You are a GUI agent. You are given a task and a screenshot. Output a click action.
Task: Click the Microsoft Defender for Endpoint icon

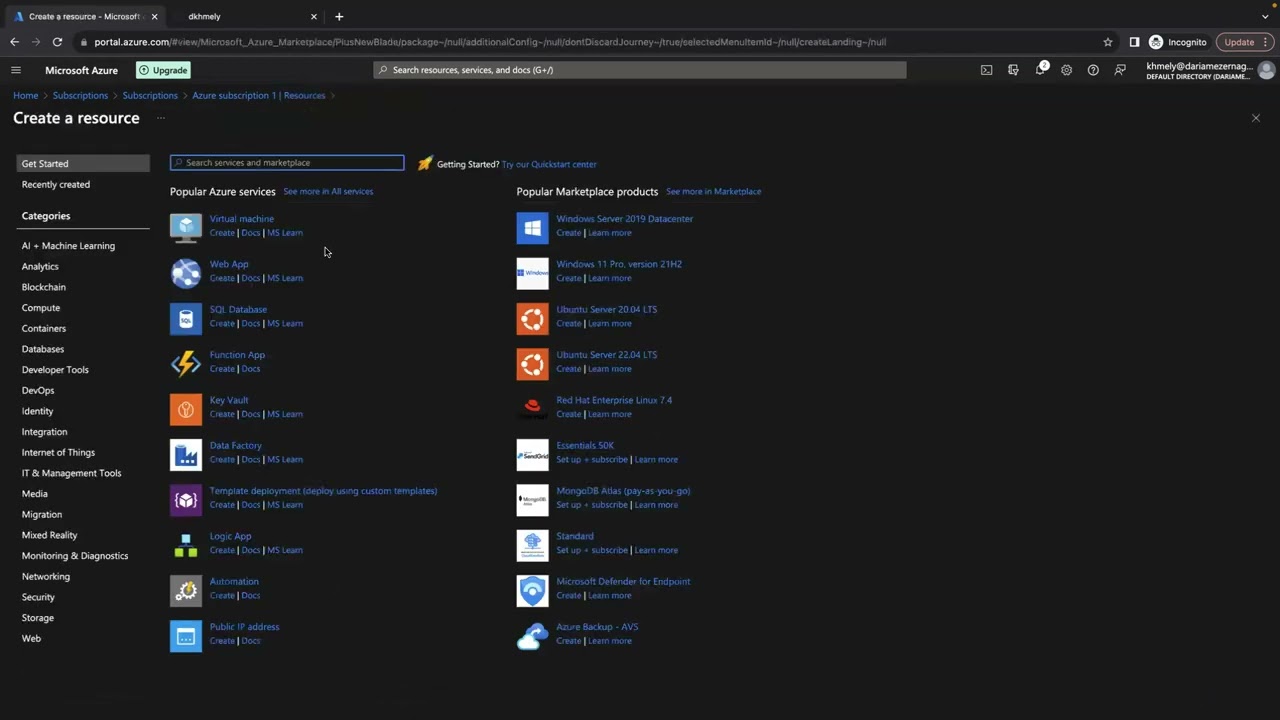pos(532,590)
